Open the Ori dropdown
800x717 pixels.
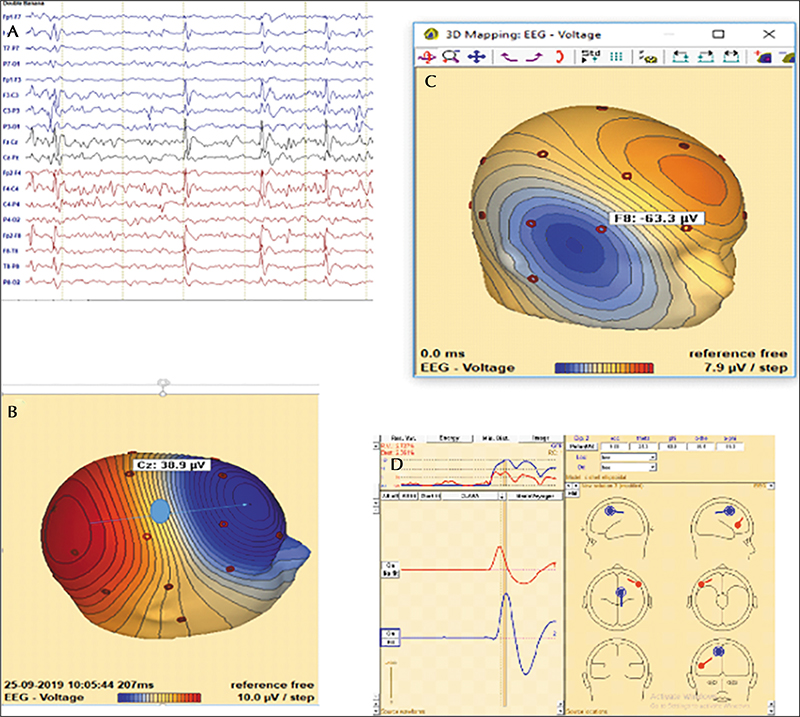coord(629,467)
